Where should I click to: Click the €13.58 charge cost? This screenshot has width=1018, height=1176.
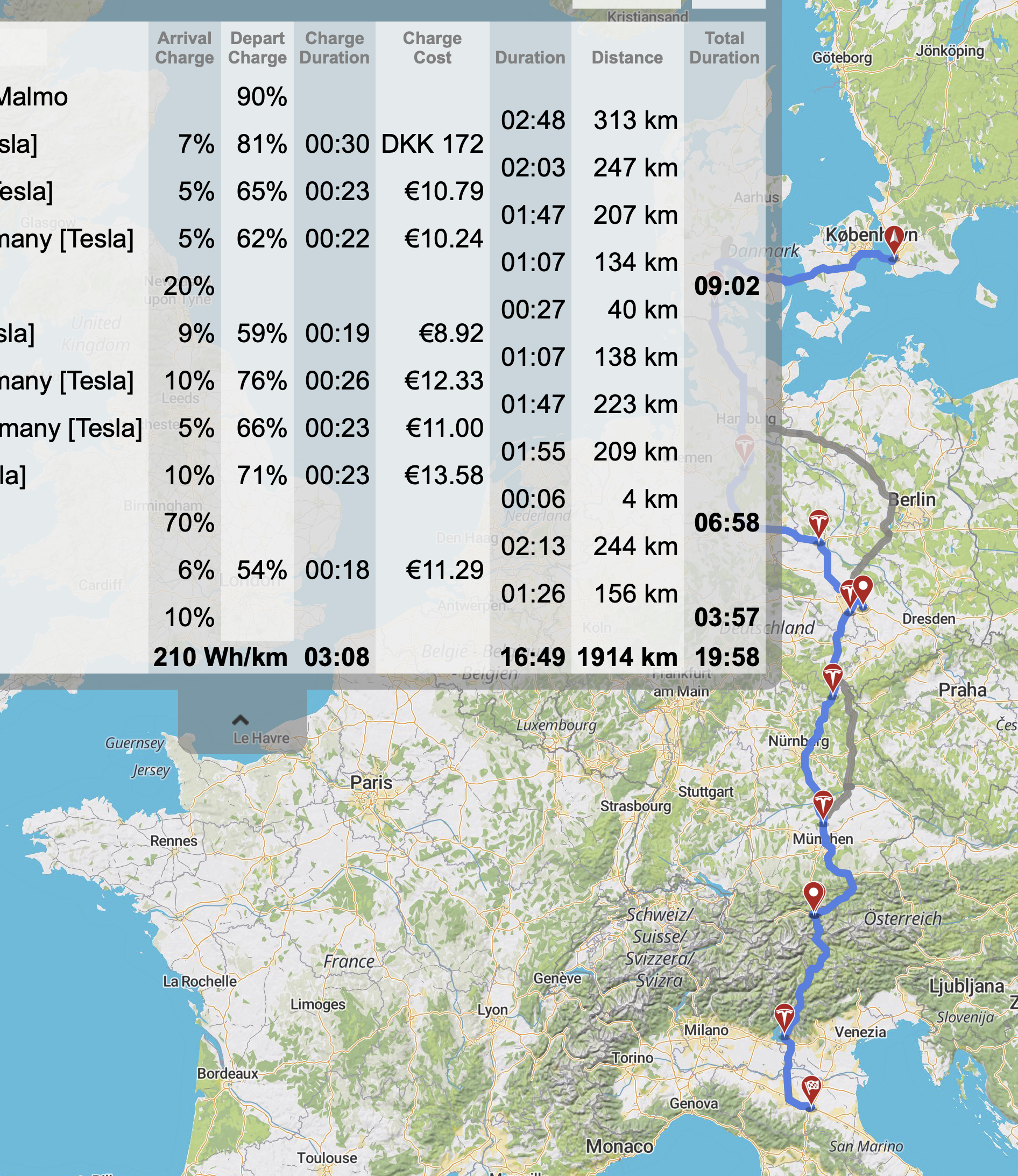tap(444, 475)
